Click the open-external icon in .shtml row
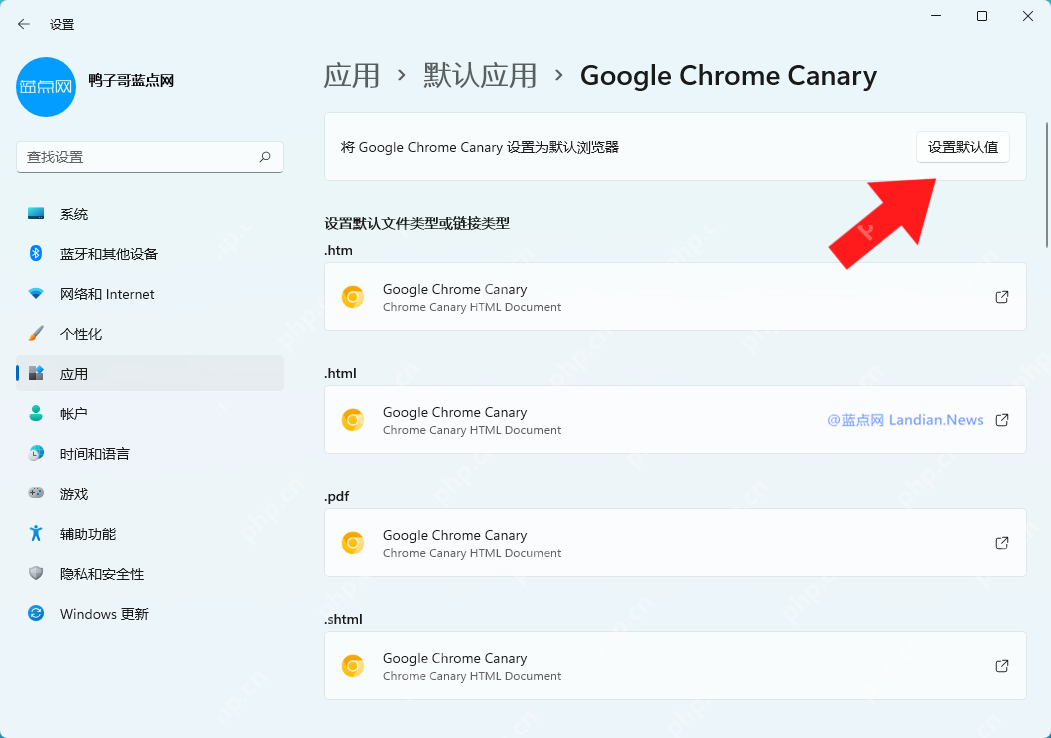The image size is (1051, 738). (x=1001, y=666)
